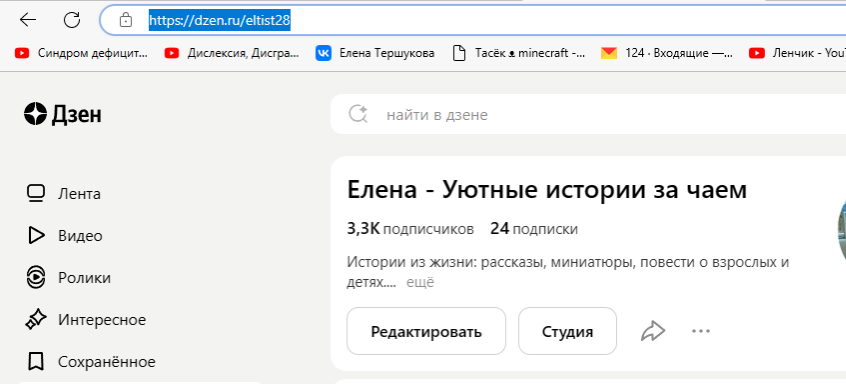The image size is (846, 384).
Task: Open Лента in the sidebar
Action: 64,194
